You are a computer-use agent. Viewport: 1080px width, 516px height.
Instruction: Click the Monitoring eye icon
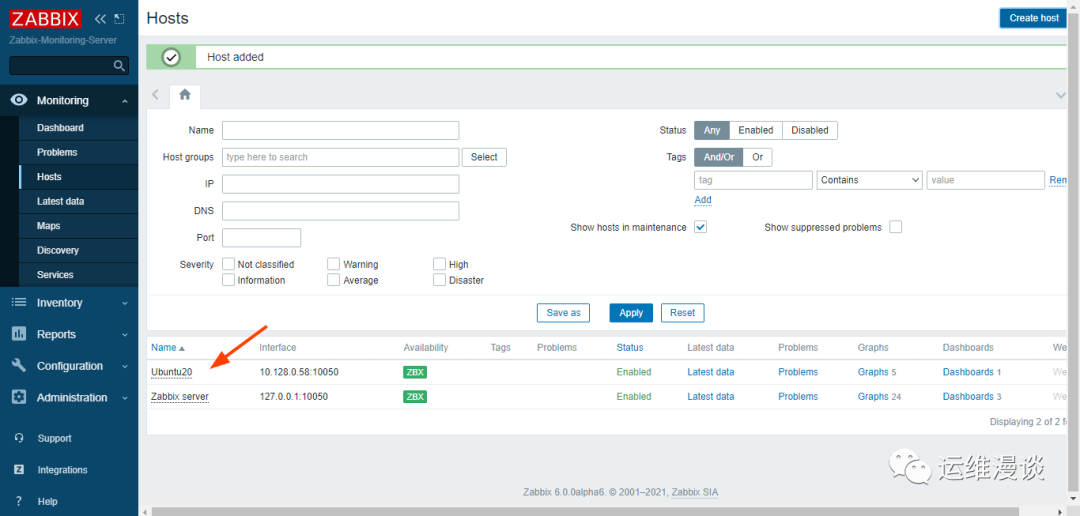pos(19,101)
